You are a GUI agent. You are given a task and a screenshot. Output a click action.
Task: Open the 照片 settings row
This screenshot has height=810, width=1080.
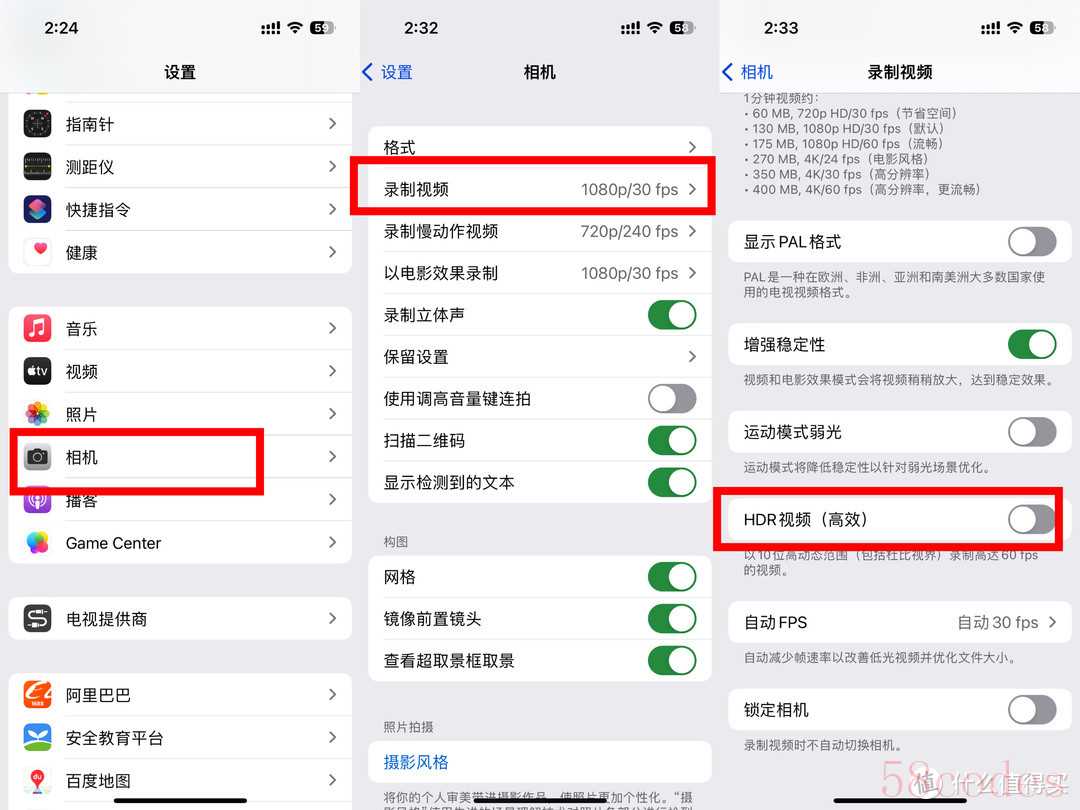click(x=180, y=414)
